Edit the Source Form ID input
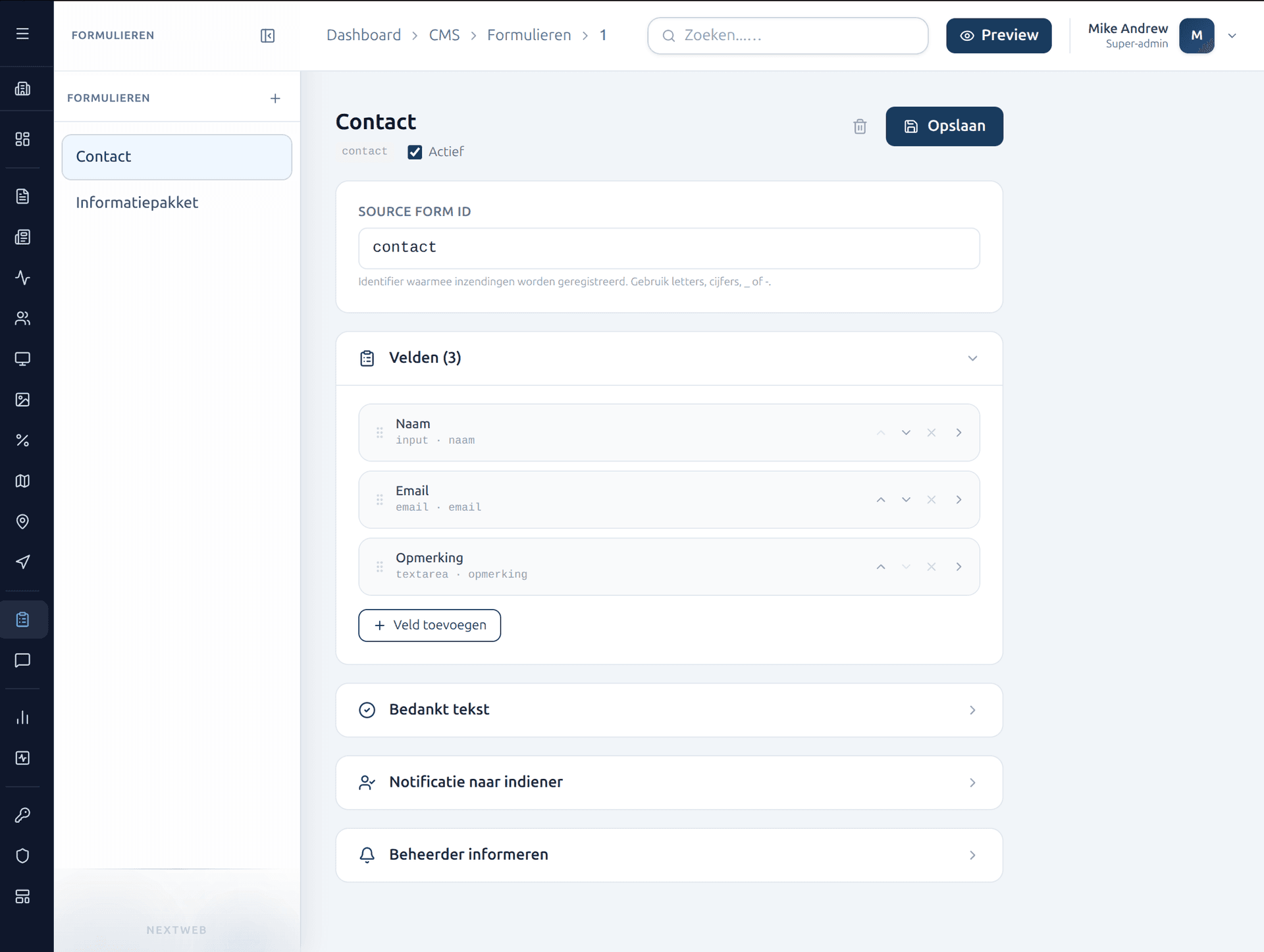 coord(669,248)
